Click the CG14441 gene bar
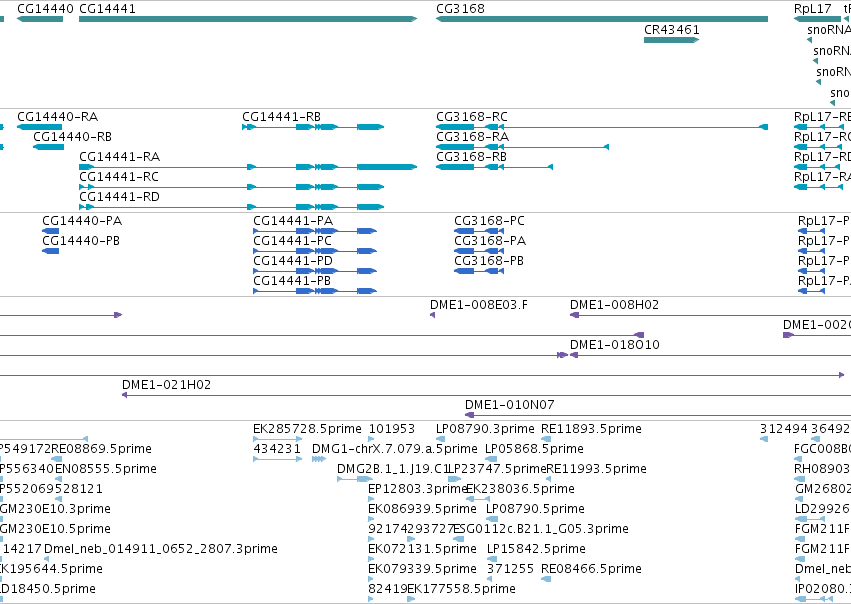851x604 pixels. [x=248, y=19]
